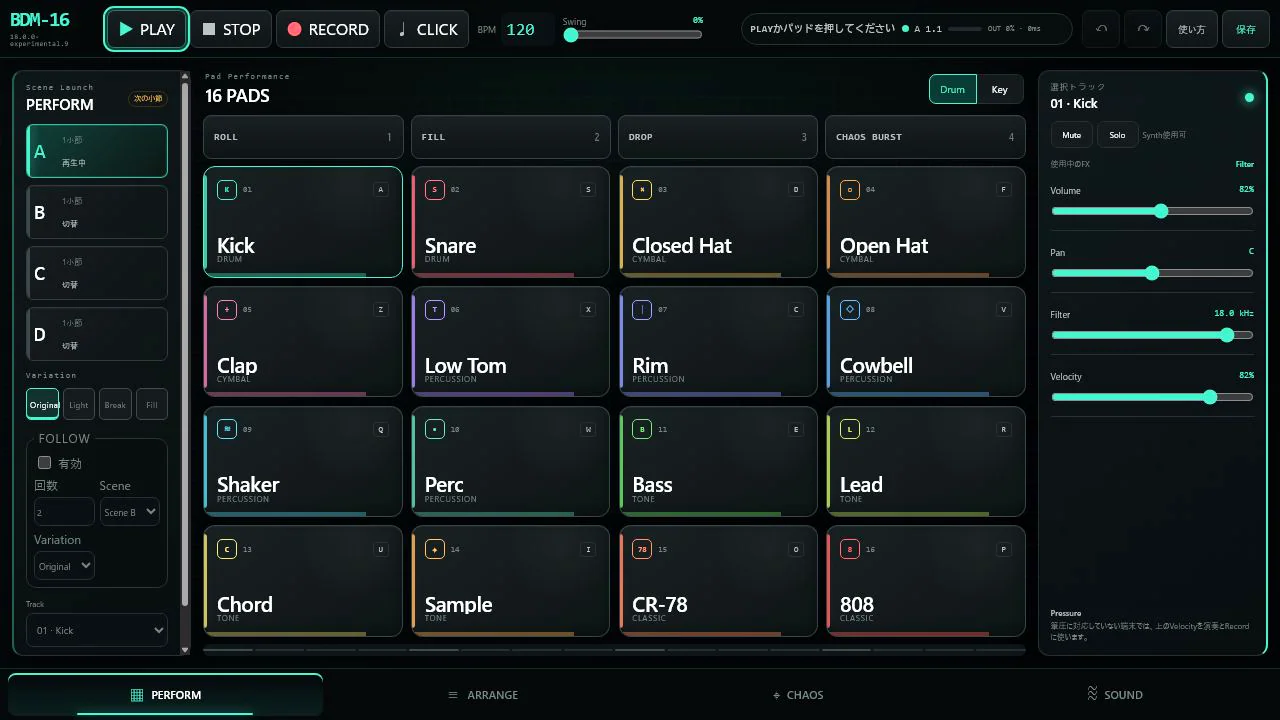Click the Shaker wave icon
Image resolution: width=1280 pixels, height=720 pixels.
coord(227,429)
